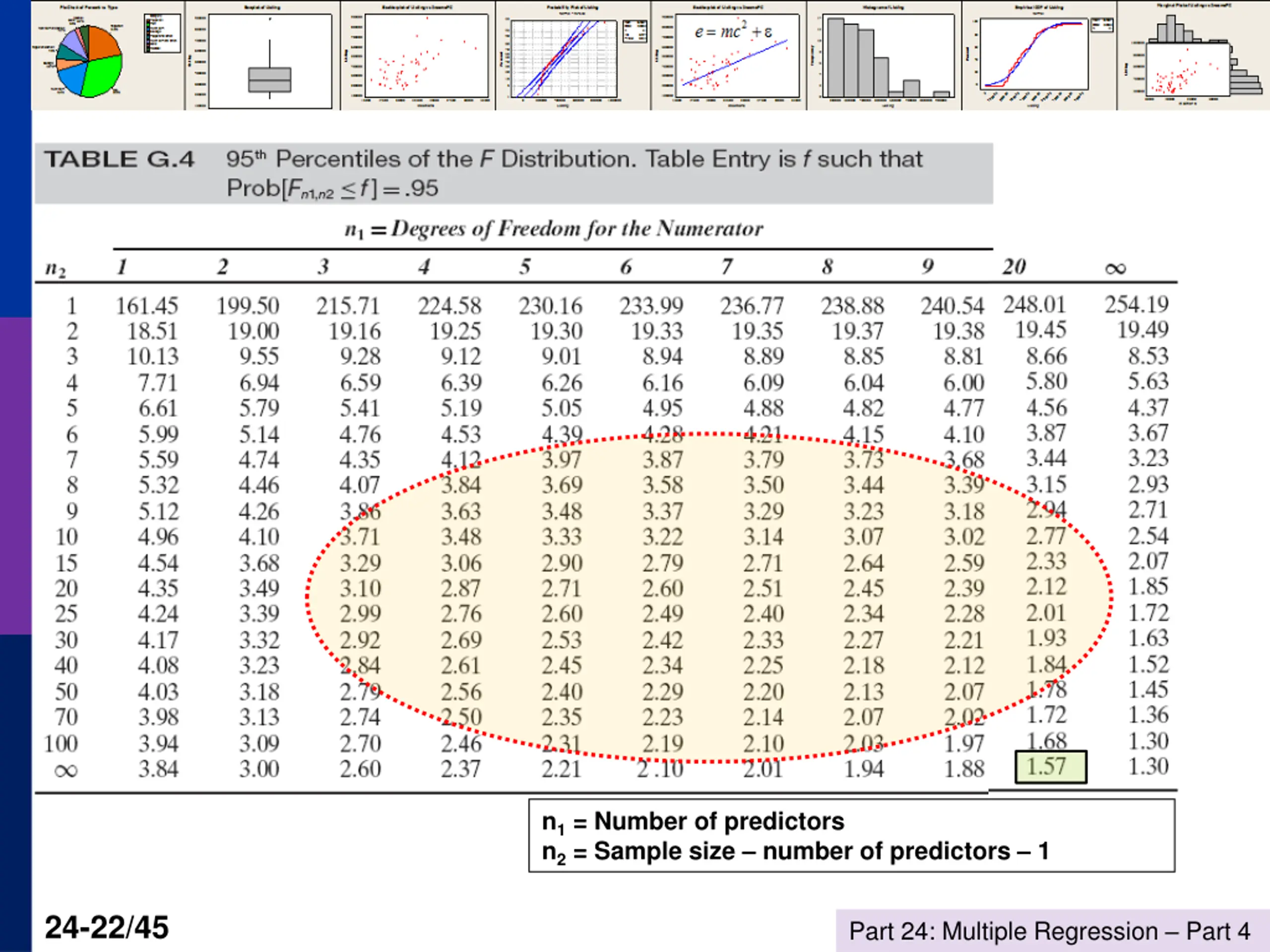Image resolution: width=1270 pixels, height=952 pixels.
Task: Click the value 4.46 in row 8
Action: click(x=259, y=485)
